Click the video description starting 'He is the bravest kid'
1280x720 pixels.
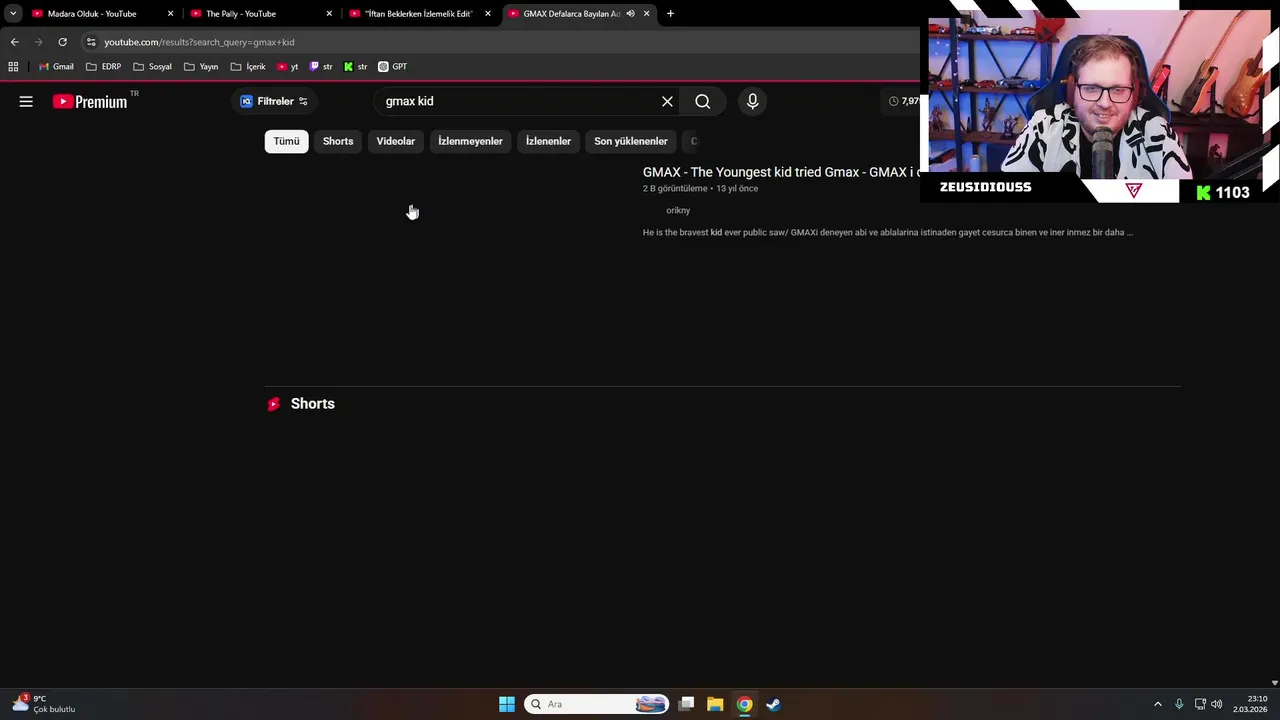pyautogui.click(x=887, y=232)
